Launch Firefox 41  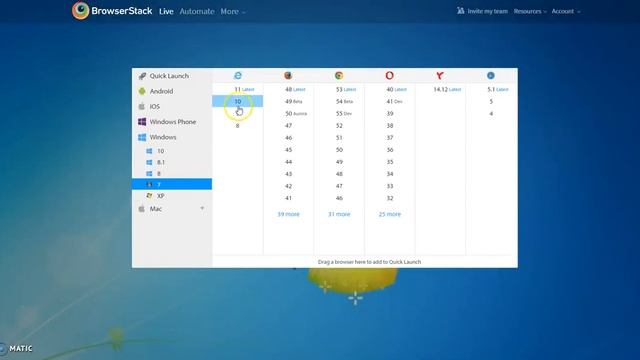click(289, 198)
